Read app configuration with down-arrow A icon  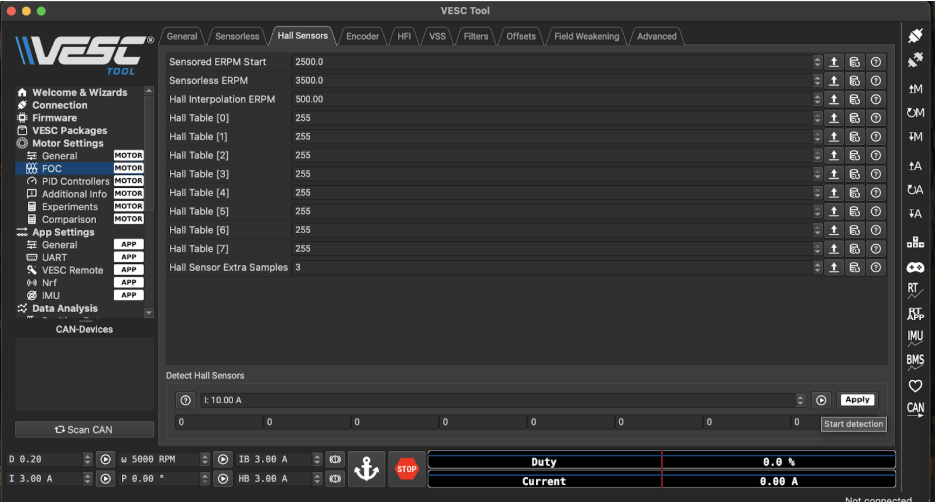pyautogui.click(x=915, y=214)
